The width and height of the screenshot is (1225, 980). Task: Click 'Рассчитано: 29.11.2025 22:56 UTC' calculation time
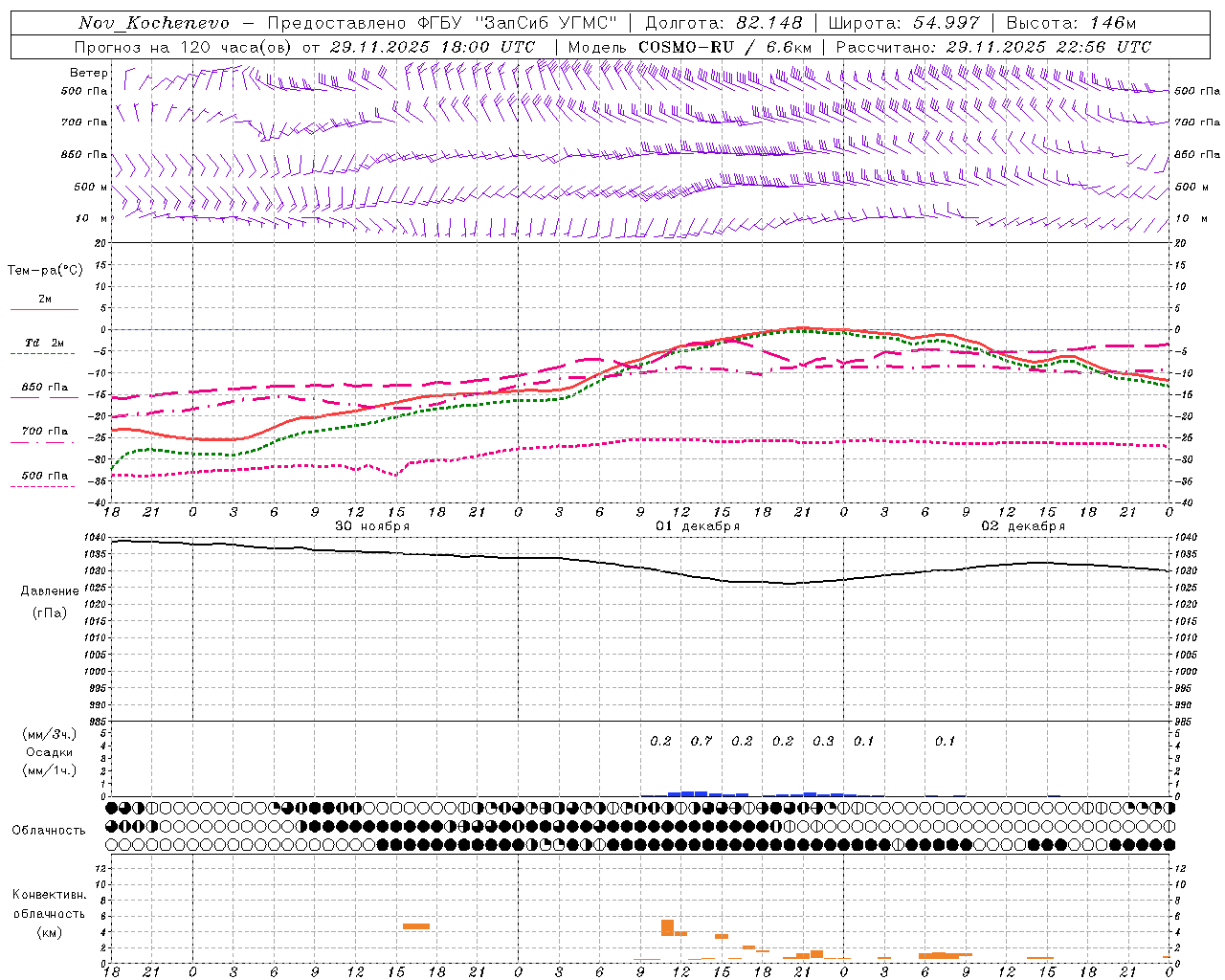(993, 47)
